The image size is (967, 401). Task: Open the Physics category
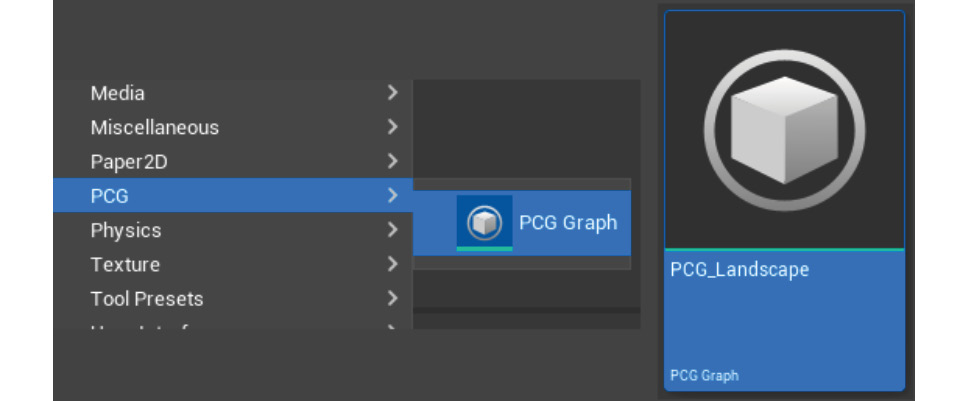pos(233,230)
